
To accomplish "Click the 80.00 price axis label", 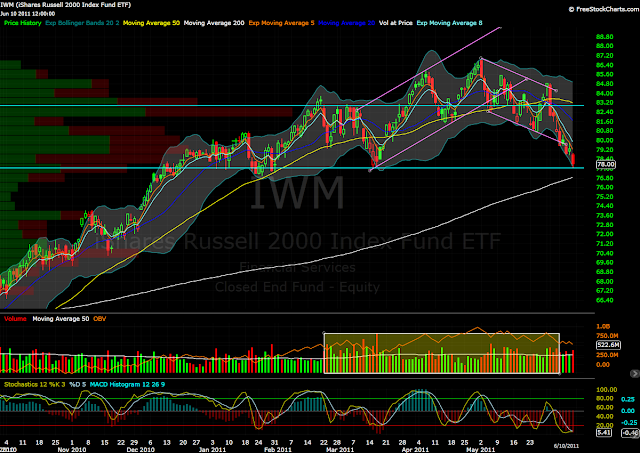I will coord(604,140).
